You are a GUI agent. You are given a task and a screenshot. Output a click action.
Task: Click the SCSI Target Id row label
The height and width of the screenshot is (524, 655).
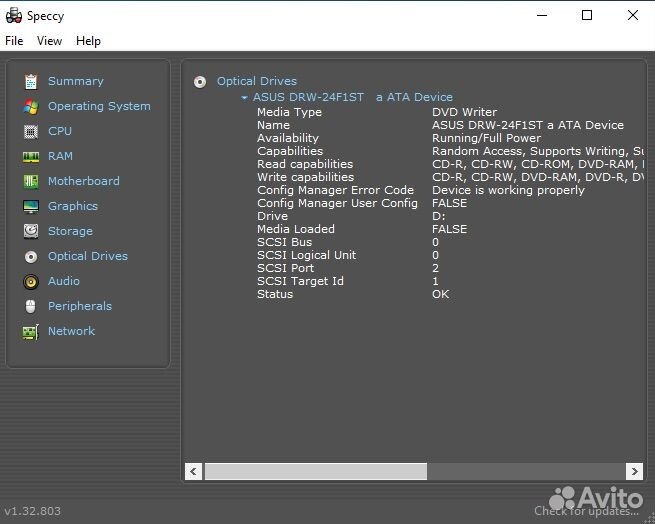tap(300, 281)
